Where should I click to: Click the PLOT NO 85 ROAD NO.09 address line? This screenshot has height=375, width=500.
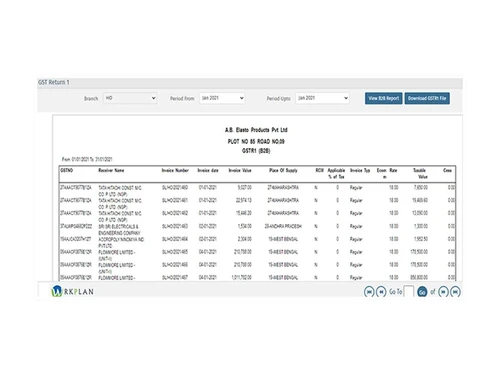[256, 141]
